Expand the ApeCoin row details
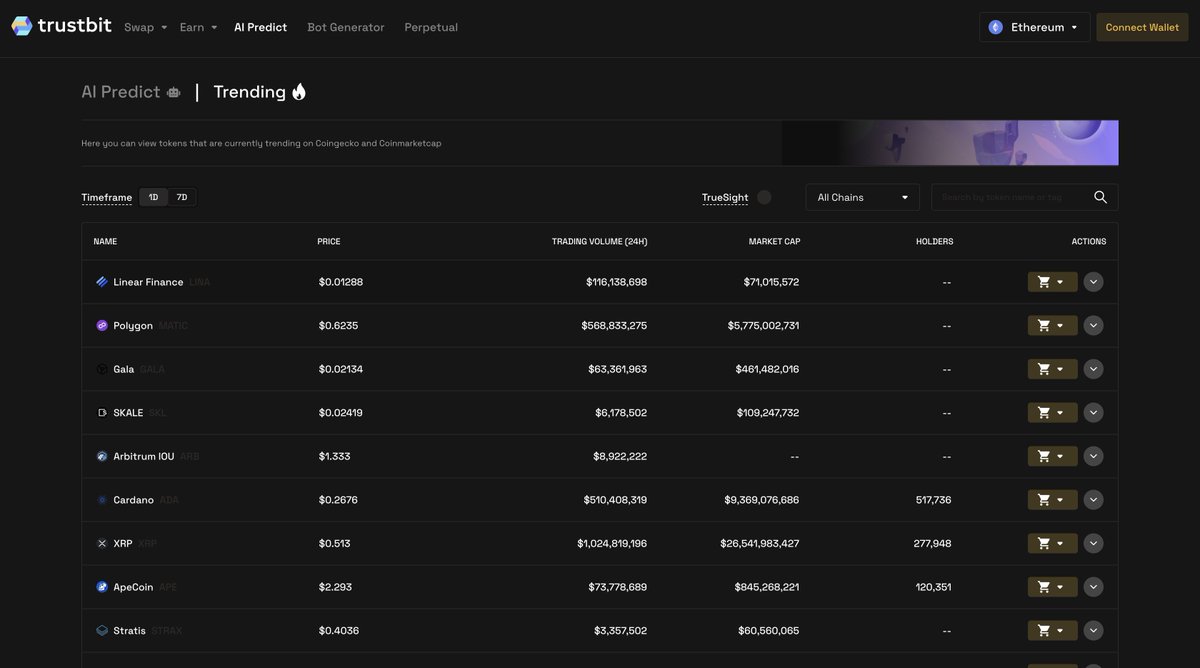Screen dimensions: 1200x668 [1094, 587]
